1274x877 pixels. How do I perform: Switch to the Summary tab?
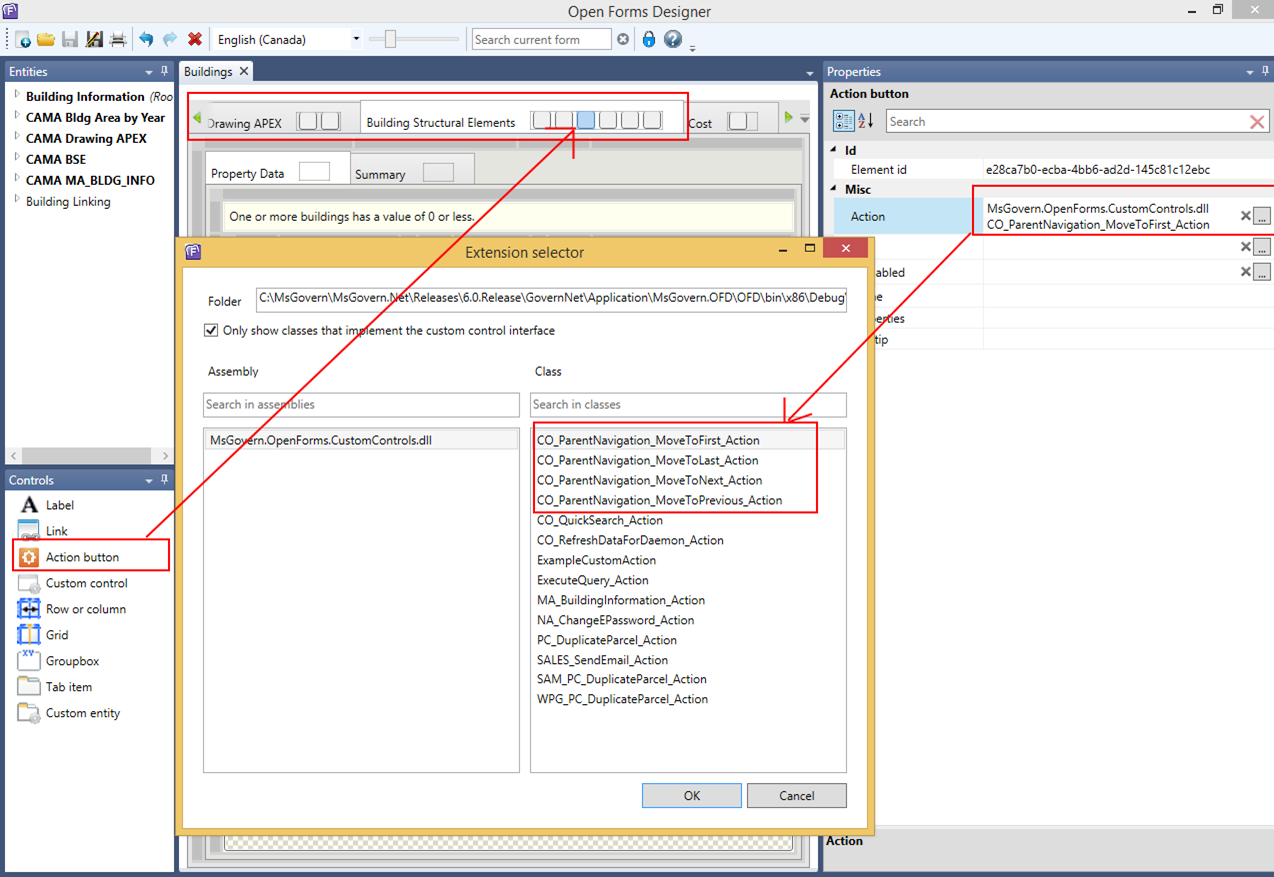click(x=380, y=174)
